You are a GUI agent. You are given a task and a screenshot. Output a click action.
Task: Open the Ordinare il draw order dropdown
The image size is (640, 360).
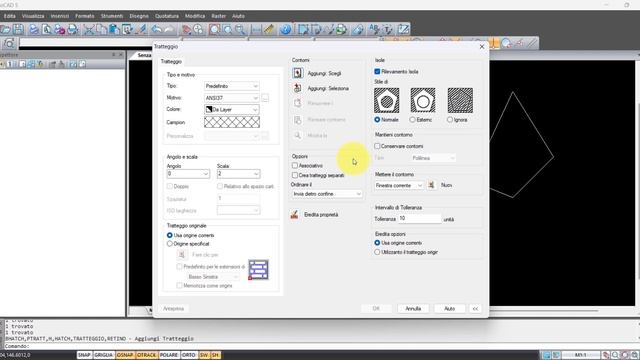327,194
